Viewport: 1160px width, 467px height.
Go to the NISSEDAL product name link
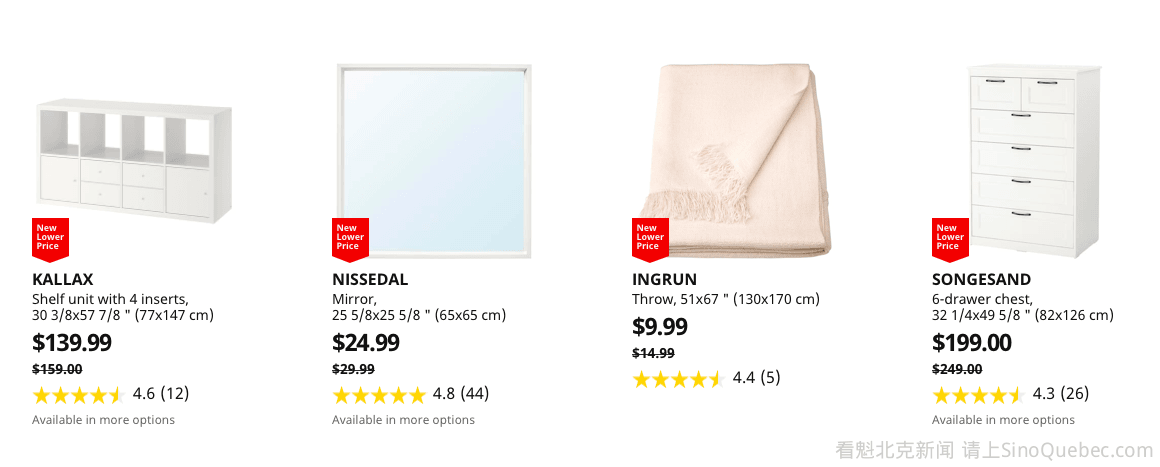tap(370, 279)
